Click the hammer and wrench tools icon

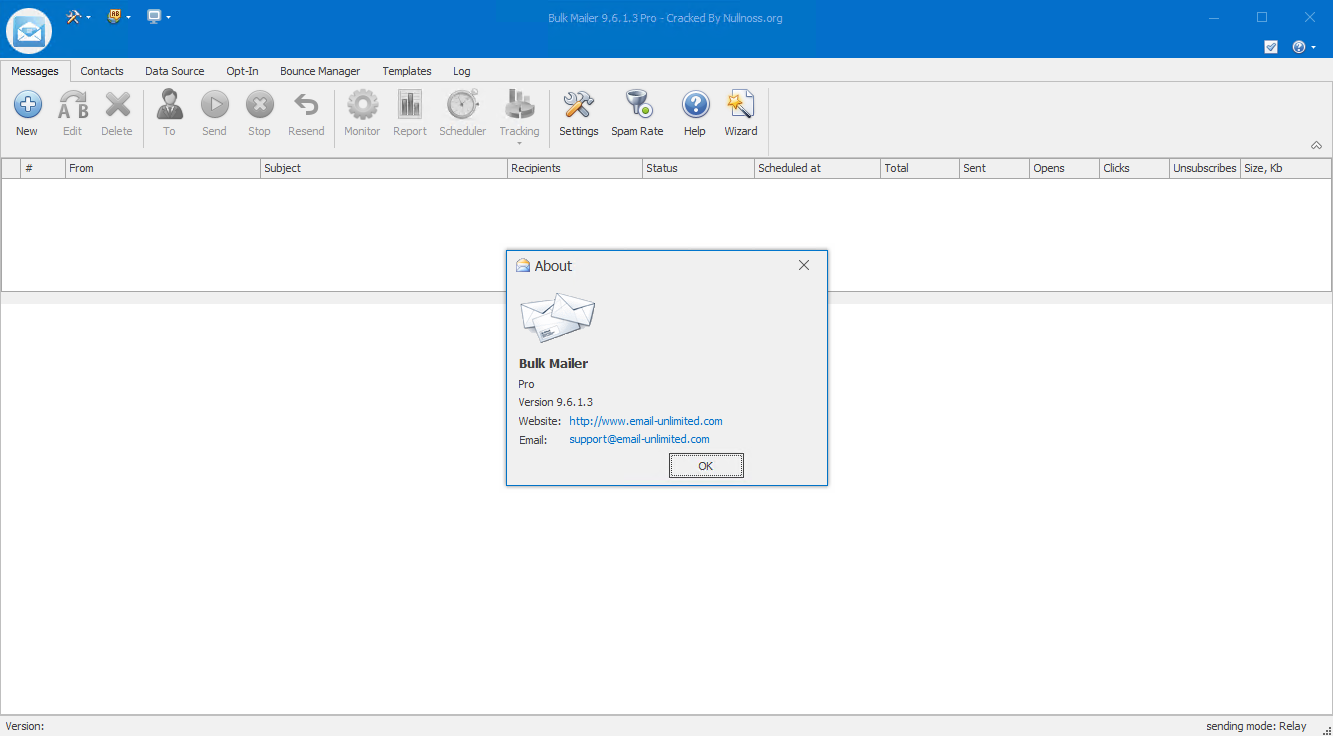tap(73, 16)
